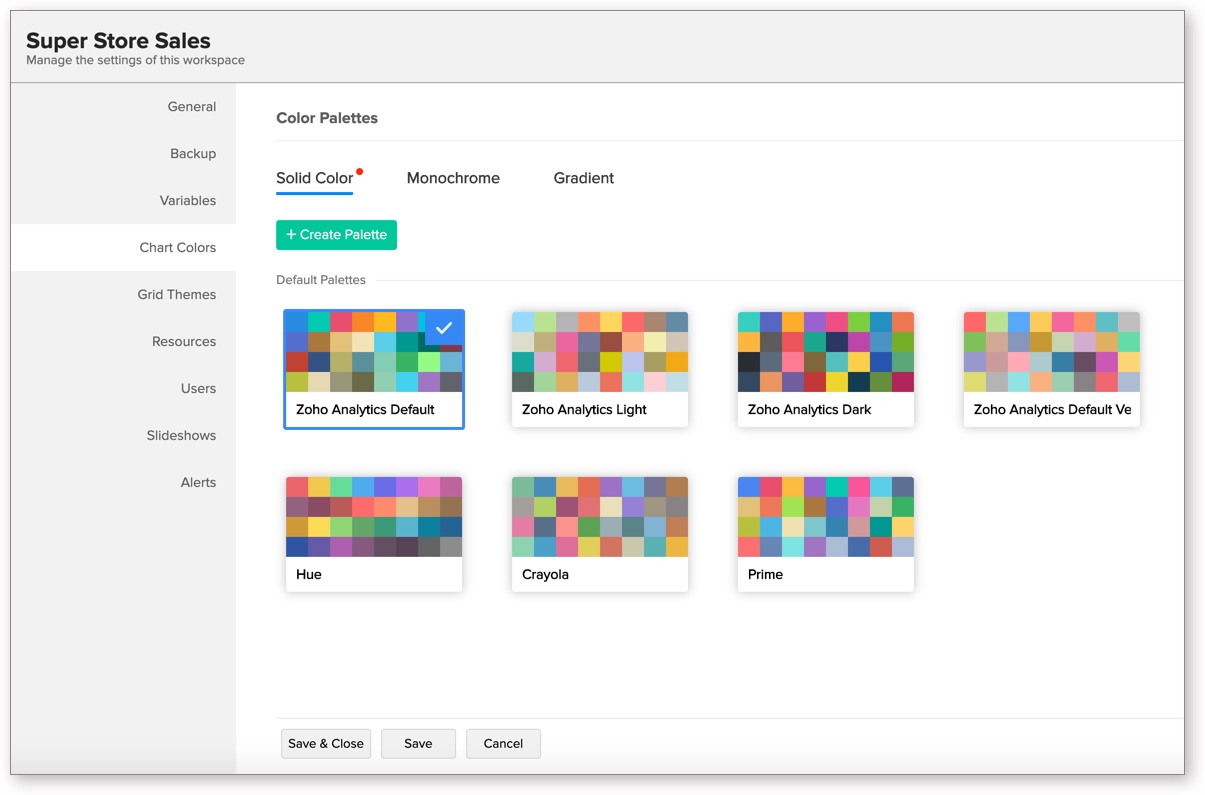
Task: Cancel the color palette changes
Action: click(x=503, y=744)
